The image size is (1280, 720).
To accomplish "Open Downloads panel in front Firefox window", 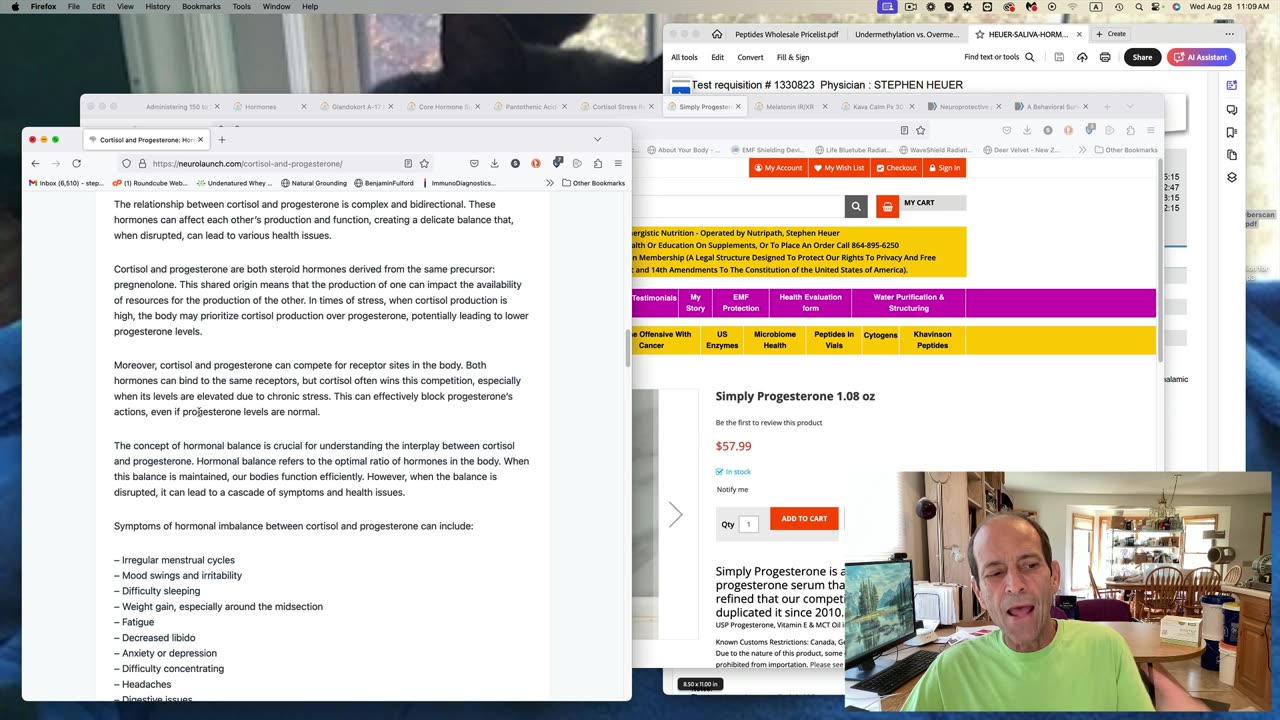I will tap(494, 163).
